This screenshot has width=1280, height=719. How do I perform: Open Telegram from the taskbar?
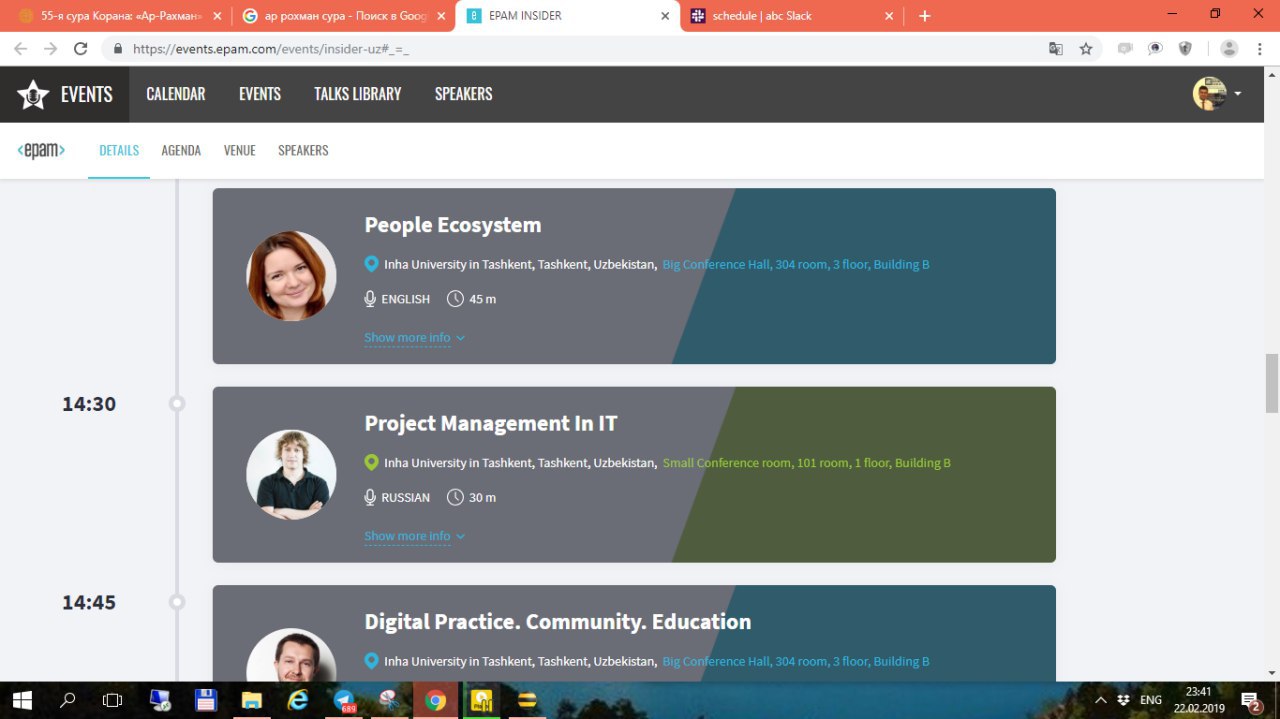point(344,700)
